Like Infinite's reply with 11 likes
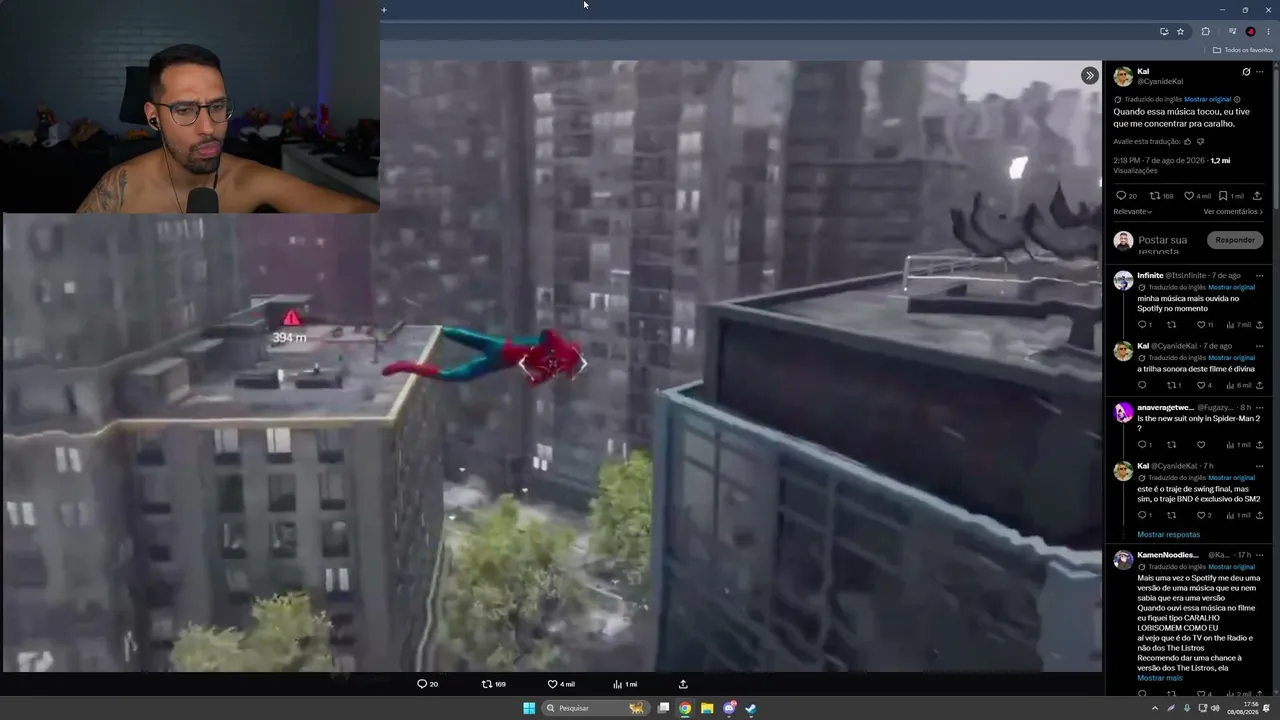 tap(1204, 325)
